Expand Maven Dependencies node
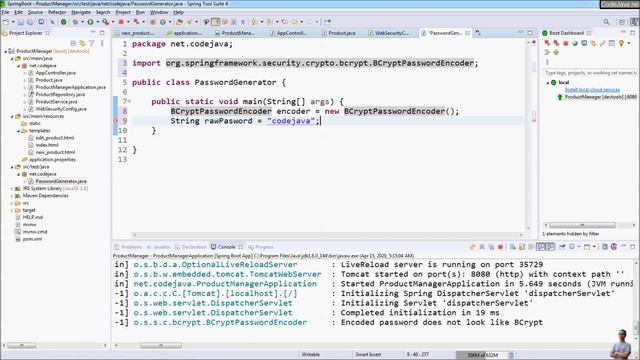Image resolution: width=640 pixels, height=360 pixels. pos(12,196)
